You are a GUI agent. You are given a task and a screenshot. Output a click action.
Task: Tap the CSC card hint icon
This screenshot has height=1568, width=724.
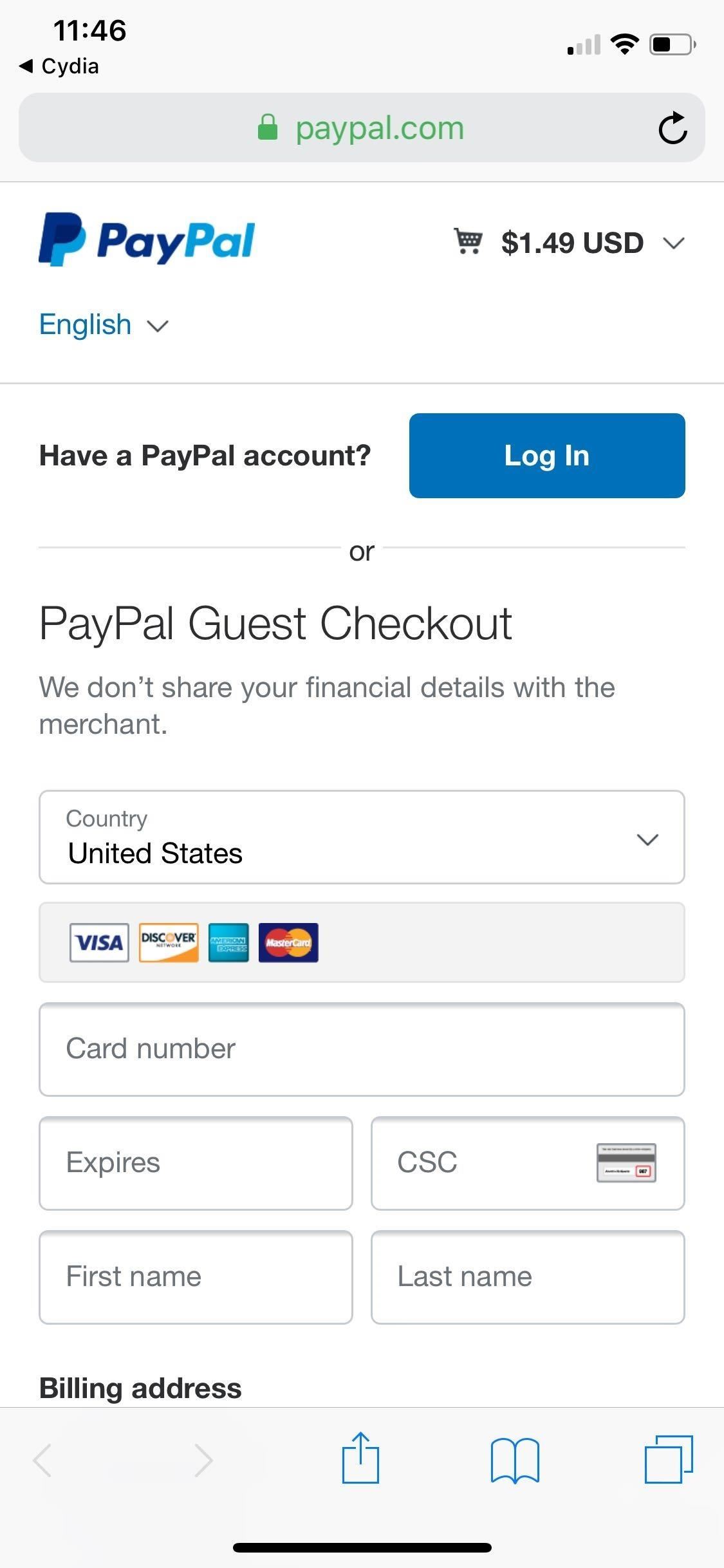coord(626,1163)
